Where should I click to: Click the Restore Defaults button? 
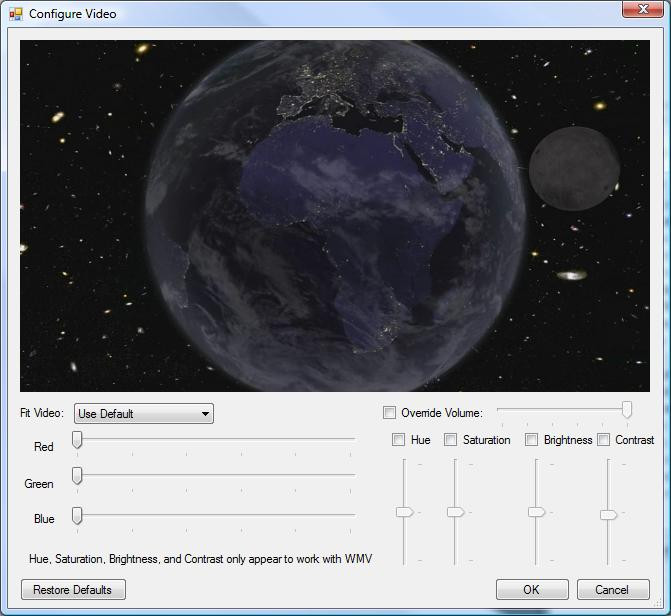73,589
